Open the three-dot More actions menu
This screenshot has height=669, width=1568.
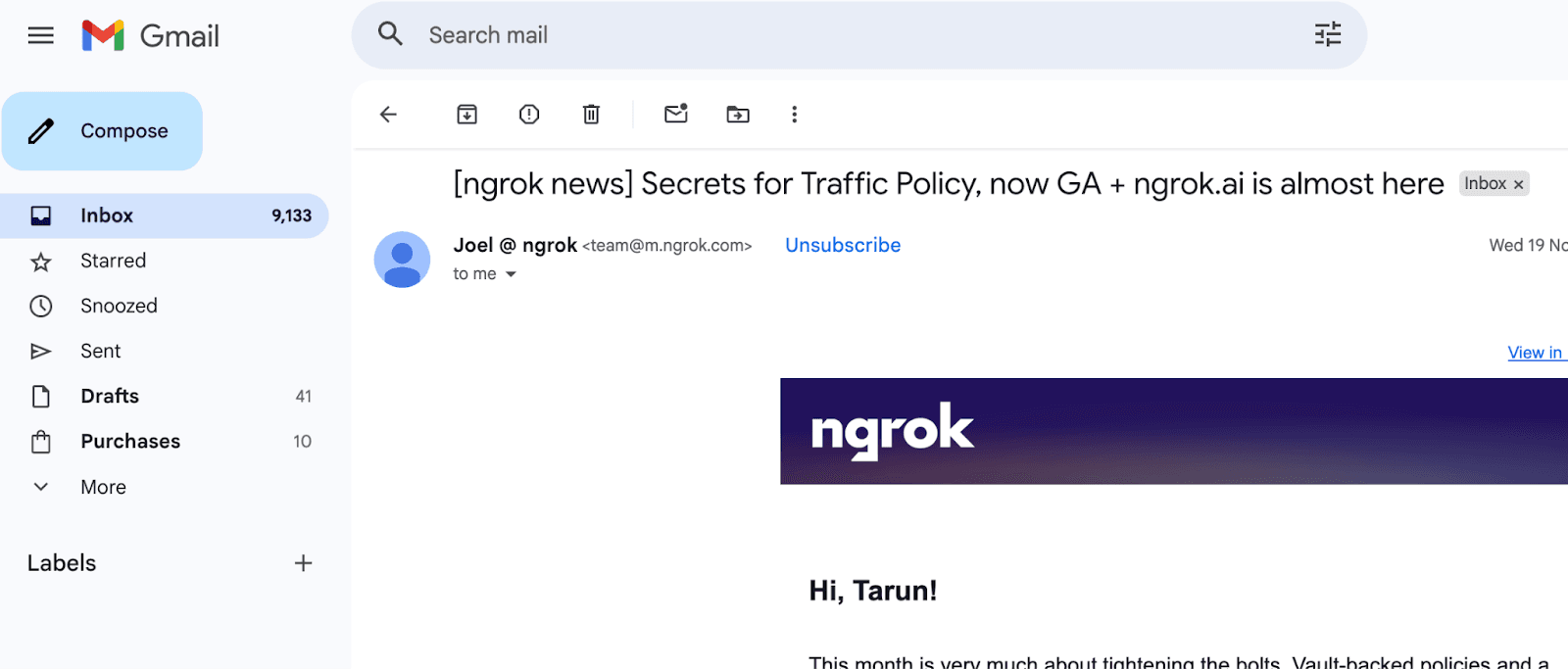pos(795,115)
